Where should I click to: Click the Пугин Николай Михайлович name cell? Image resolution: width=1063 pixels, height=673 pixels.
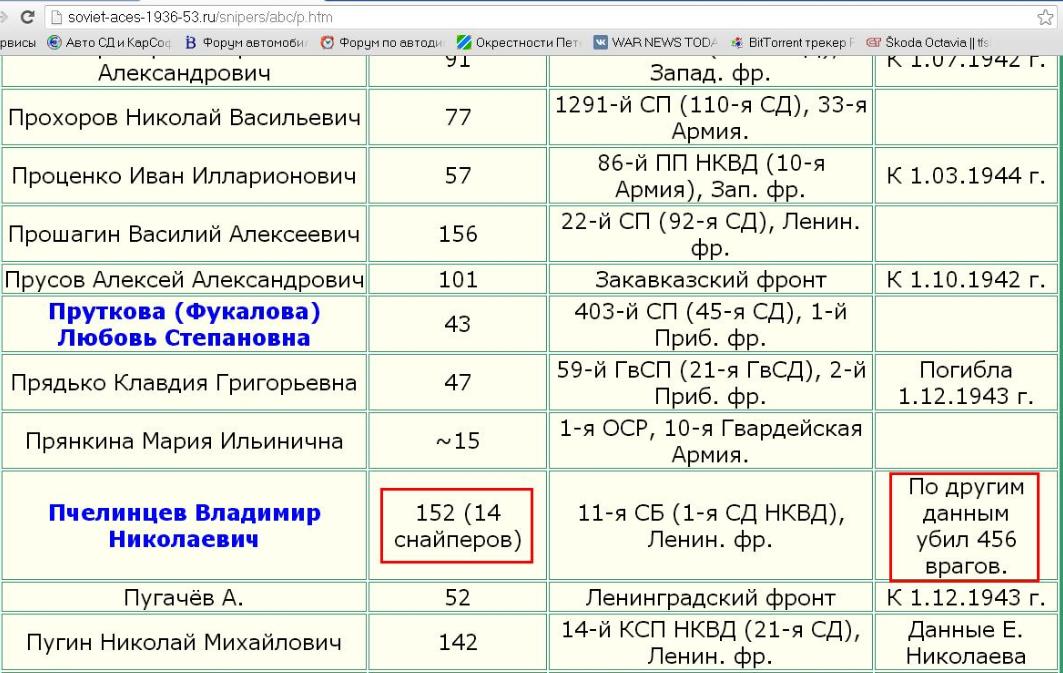184,642
